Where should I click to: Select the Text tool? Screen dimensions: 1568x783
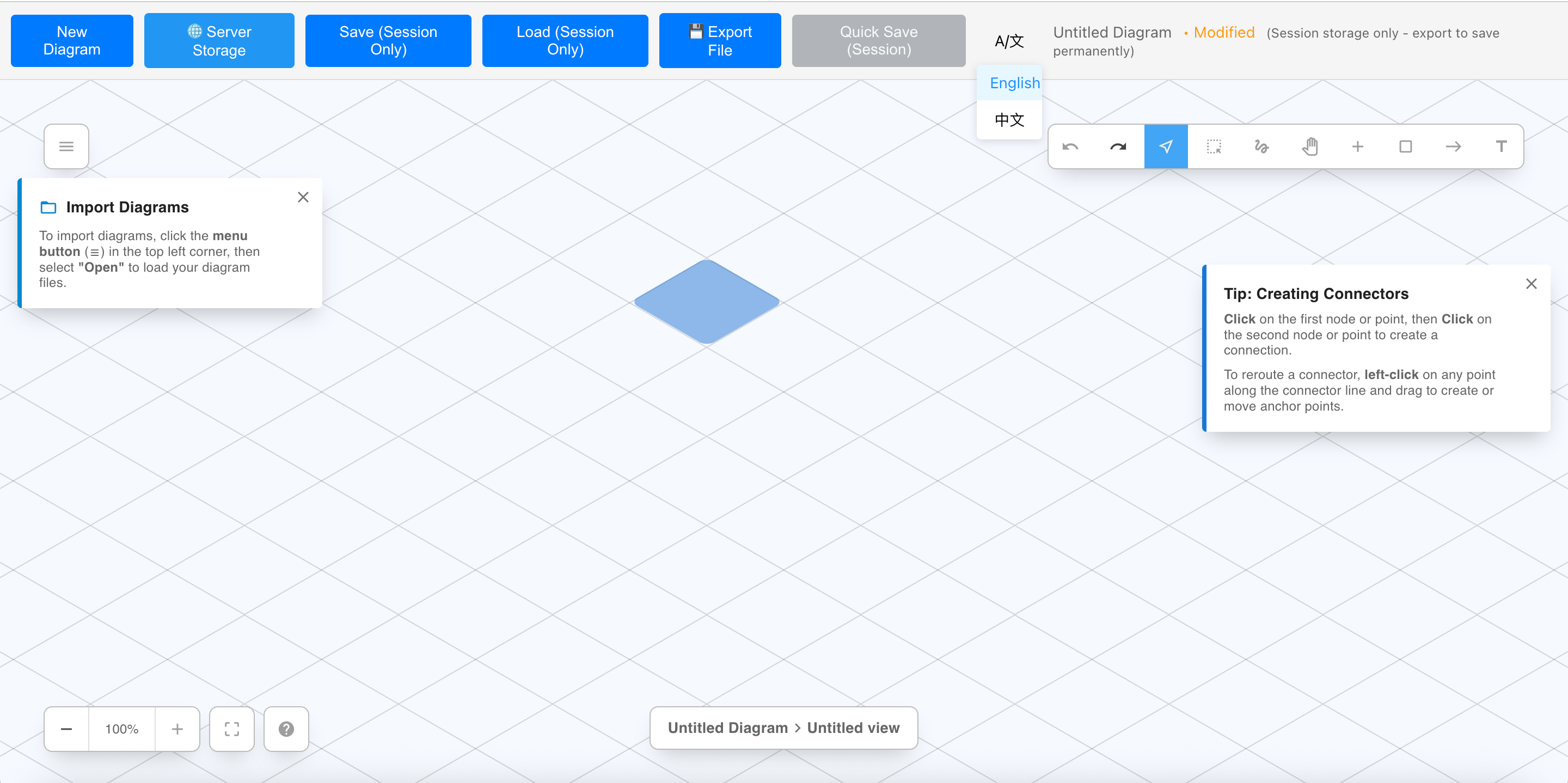(1501, 146)
